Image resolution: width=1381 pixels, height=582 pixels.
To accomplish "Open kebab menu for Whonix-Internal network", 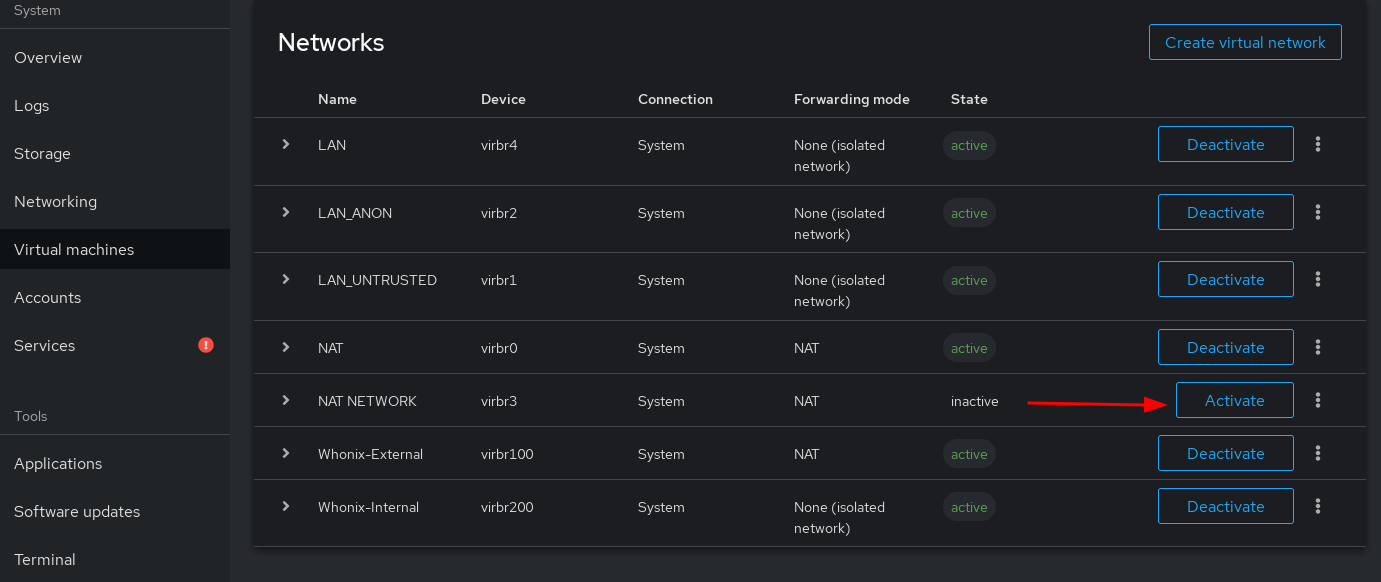I will 1318,506.
